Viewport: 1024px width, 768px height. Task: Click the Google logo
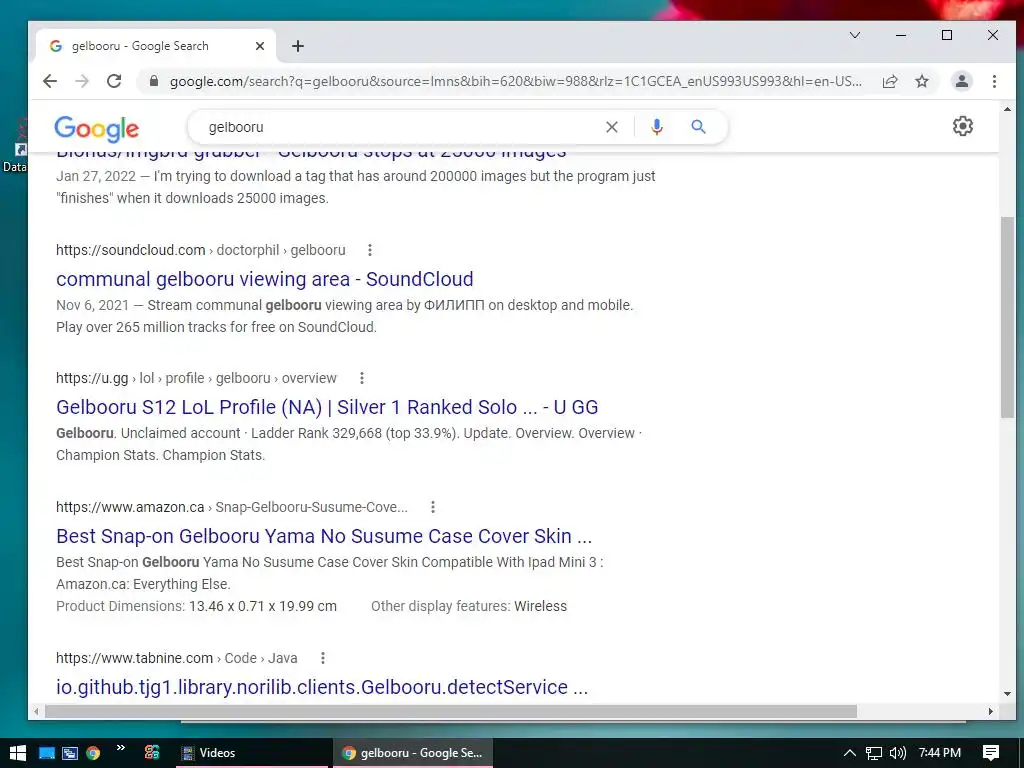click(x=97, y=129)
